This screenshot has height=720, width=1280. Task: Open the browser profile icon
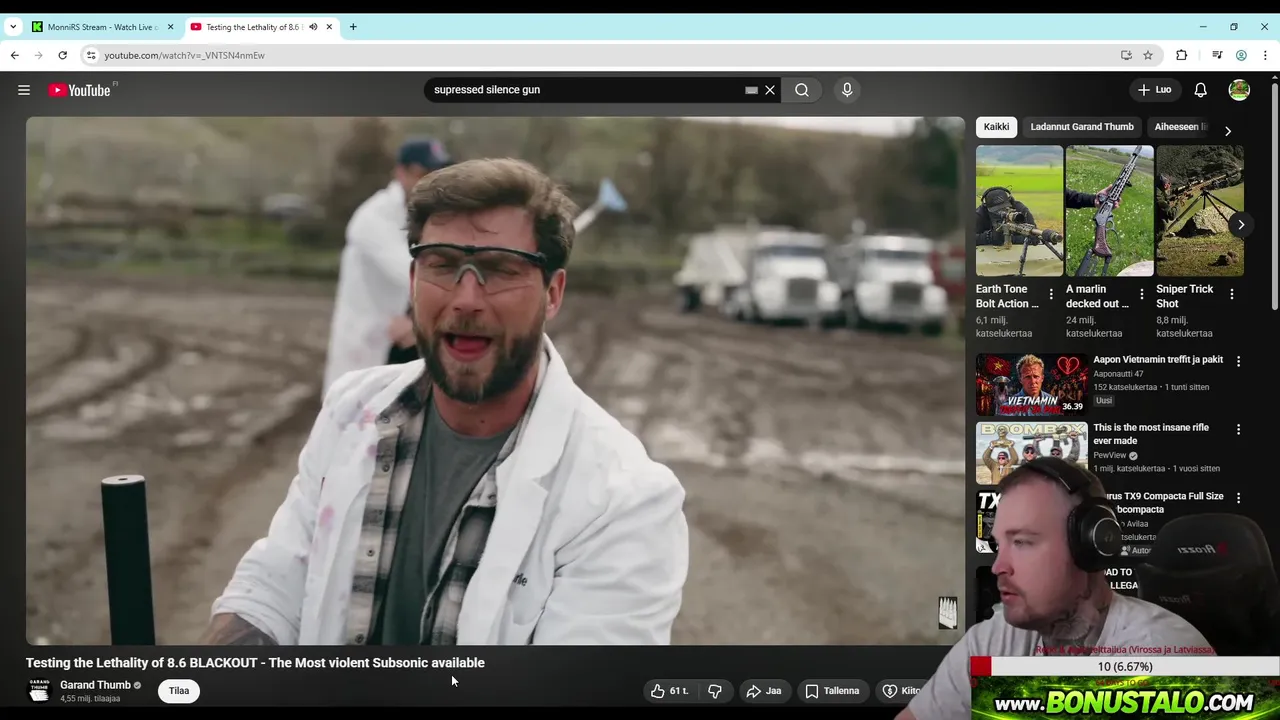coord(1241,55)
